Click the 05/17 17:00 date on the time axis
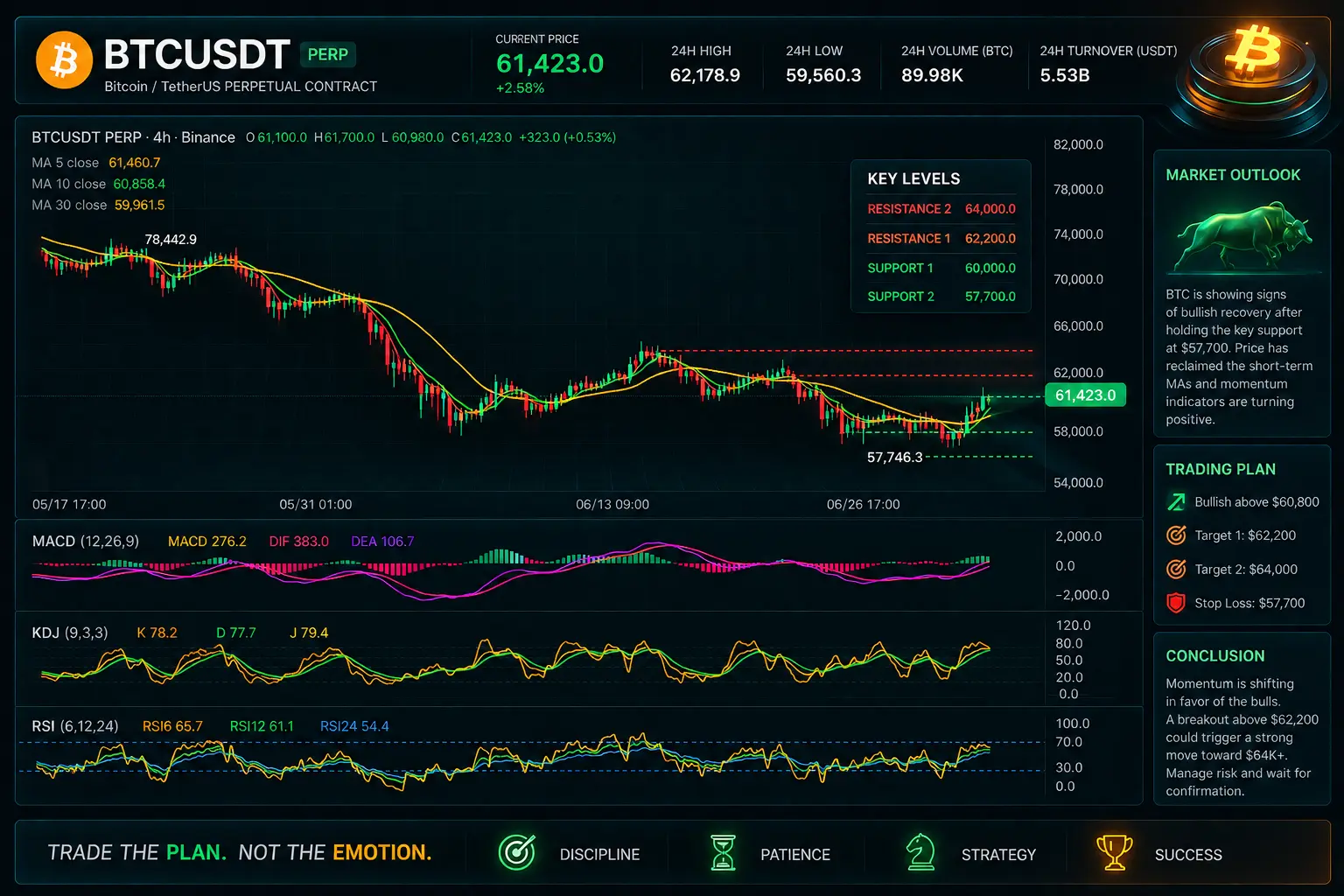Viewport: 1344px width, 896px height. pyautogui.click(x=69, y=505)
